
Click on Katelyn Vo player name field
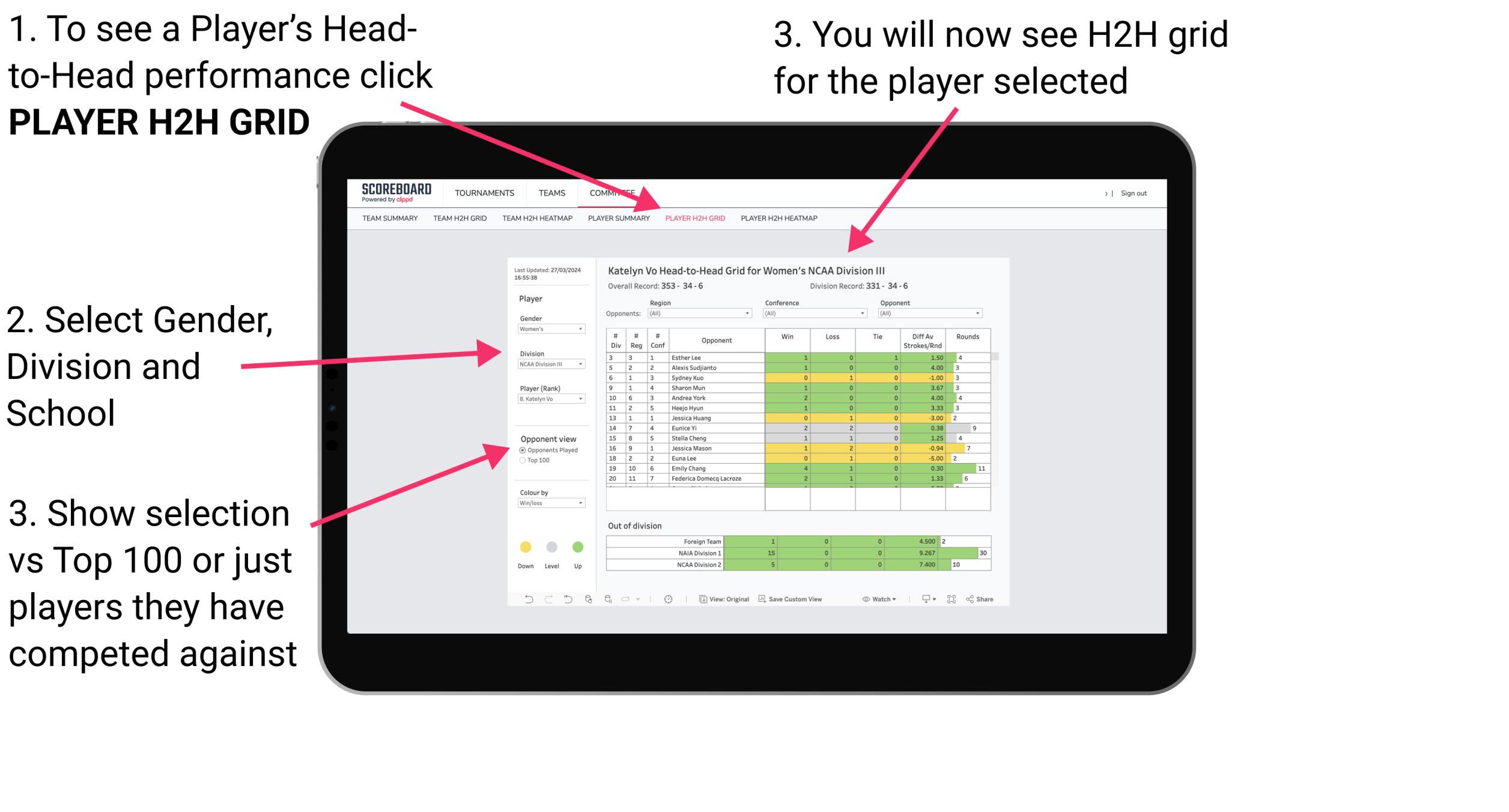(x=548, y=399)
